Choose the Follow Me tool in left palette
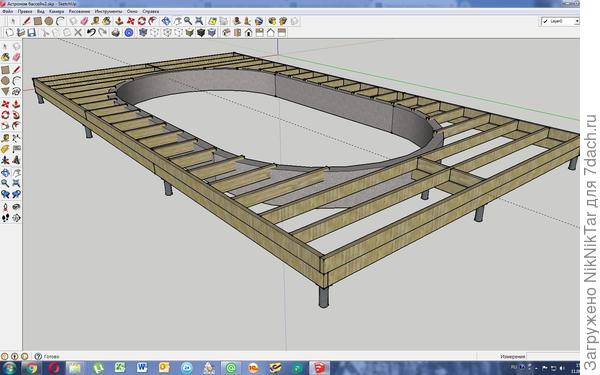This screenshot has width=600, height=375. tap(16, 114)
